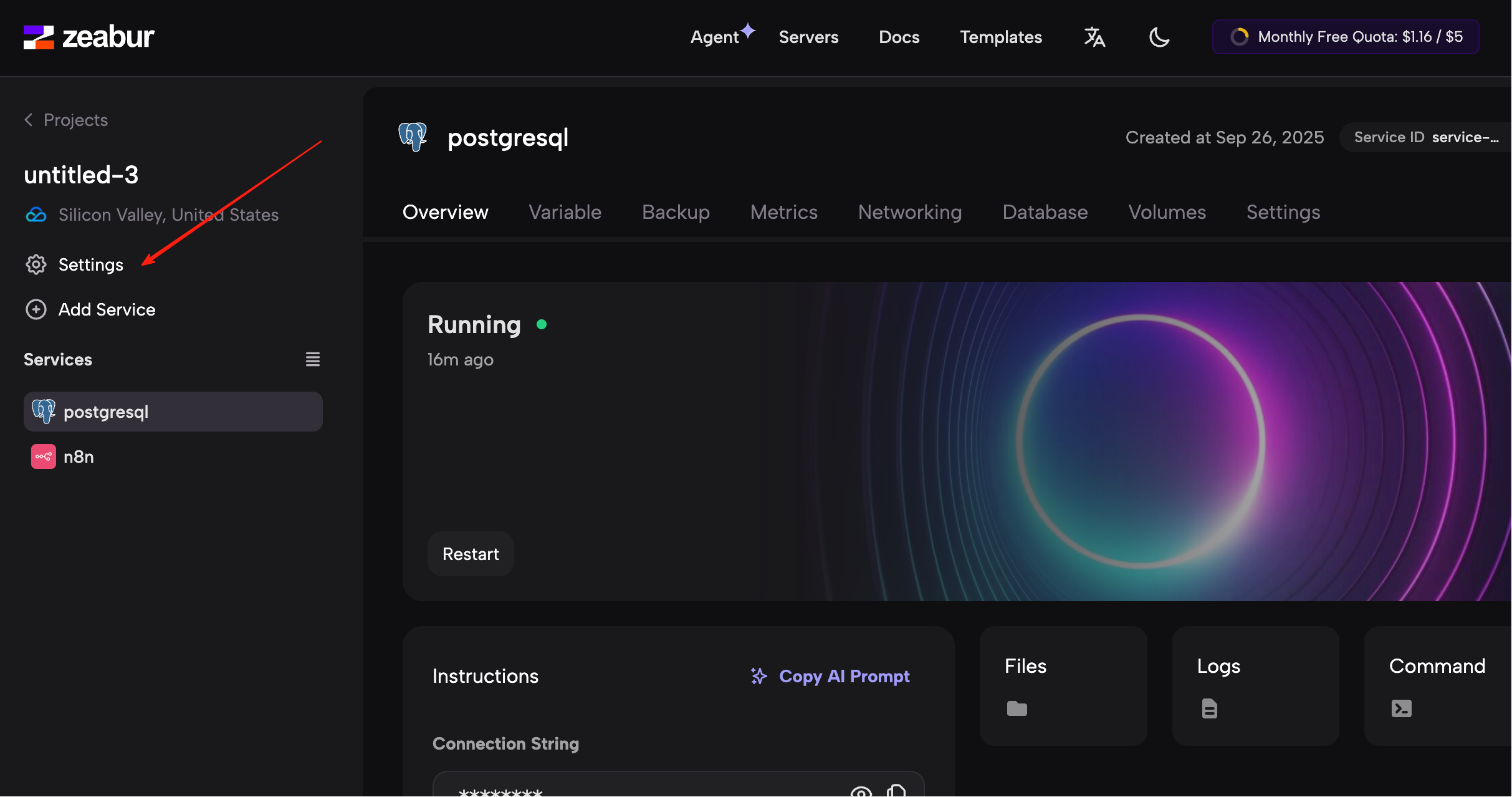The height and width of the screenshot is (797, 1512).
Task: Go back to Projects via chevron
Action: (x=29, y=120)
